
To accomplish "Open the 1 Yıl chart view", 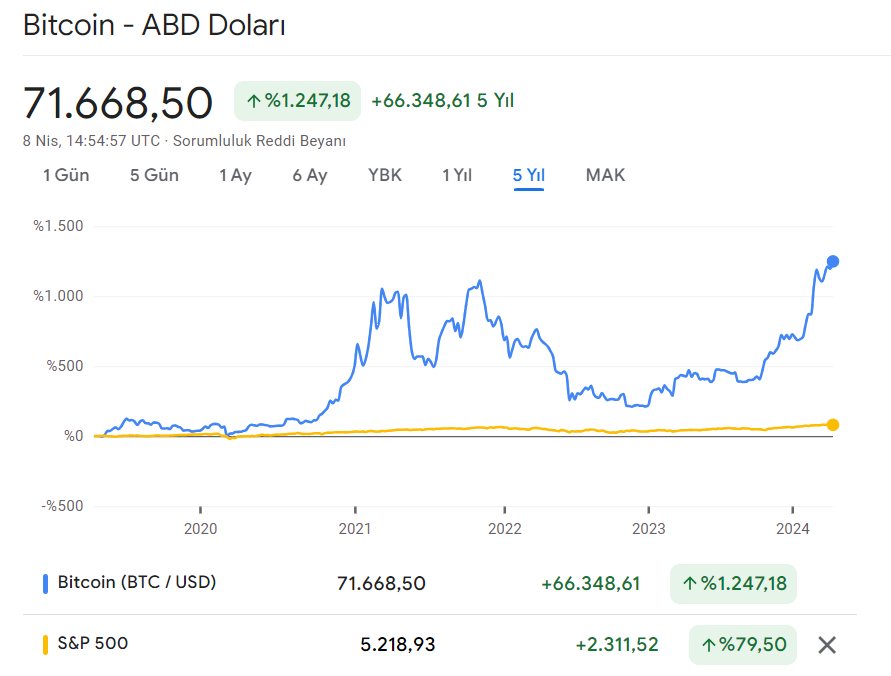I will click(x=457, y=175).
